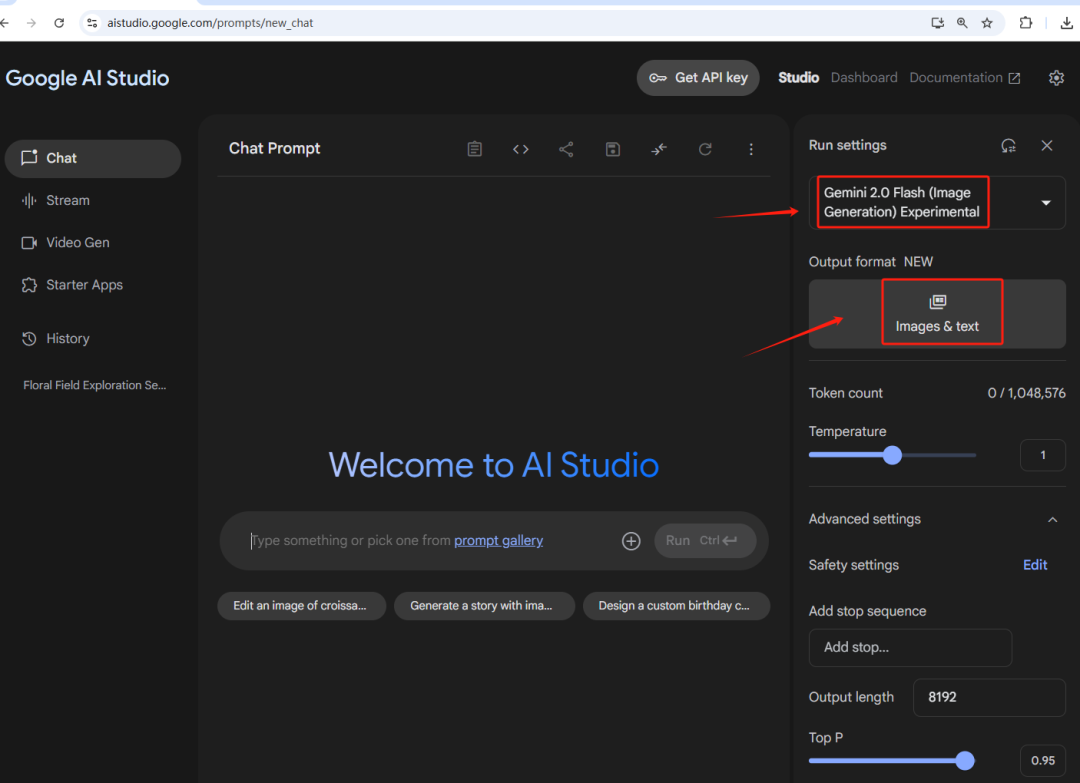The width and height of the screenshot is (1080, 783).
Task: Click the browser zoom magnifier icon
Action: coord(962,23)
